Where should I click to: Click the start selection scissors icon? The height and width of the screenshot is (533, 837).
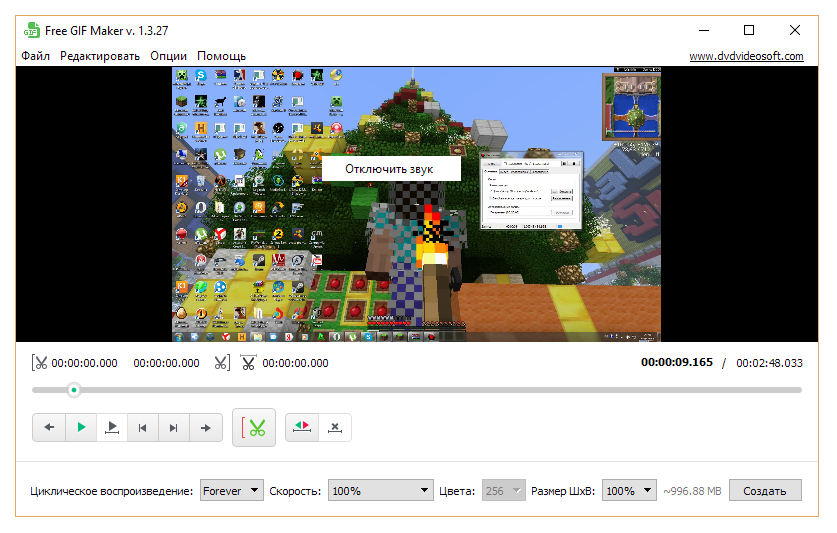[40, 363]
